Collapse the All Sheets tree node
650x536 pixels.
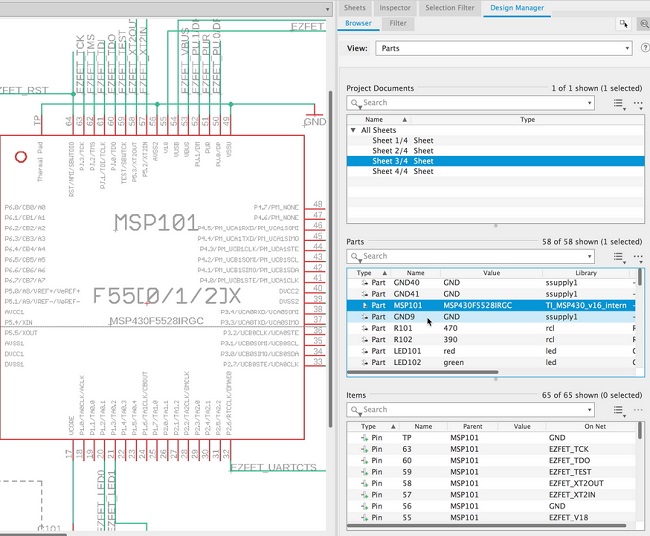pyautogui.click(x=353, y=130)
